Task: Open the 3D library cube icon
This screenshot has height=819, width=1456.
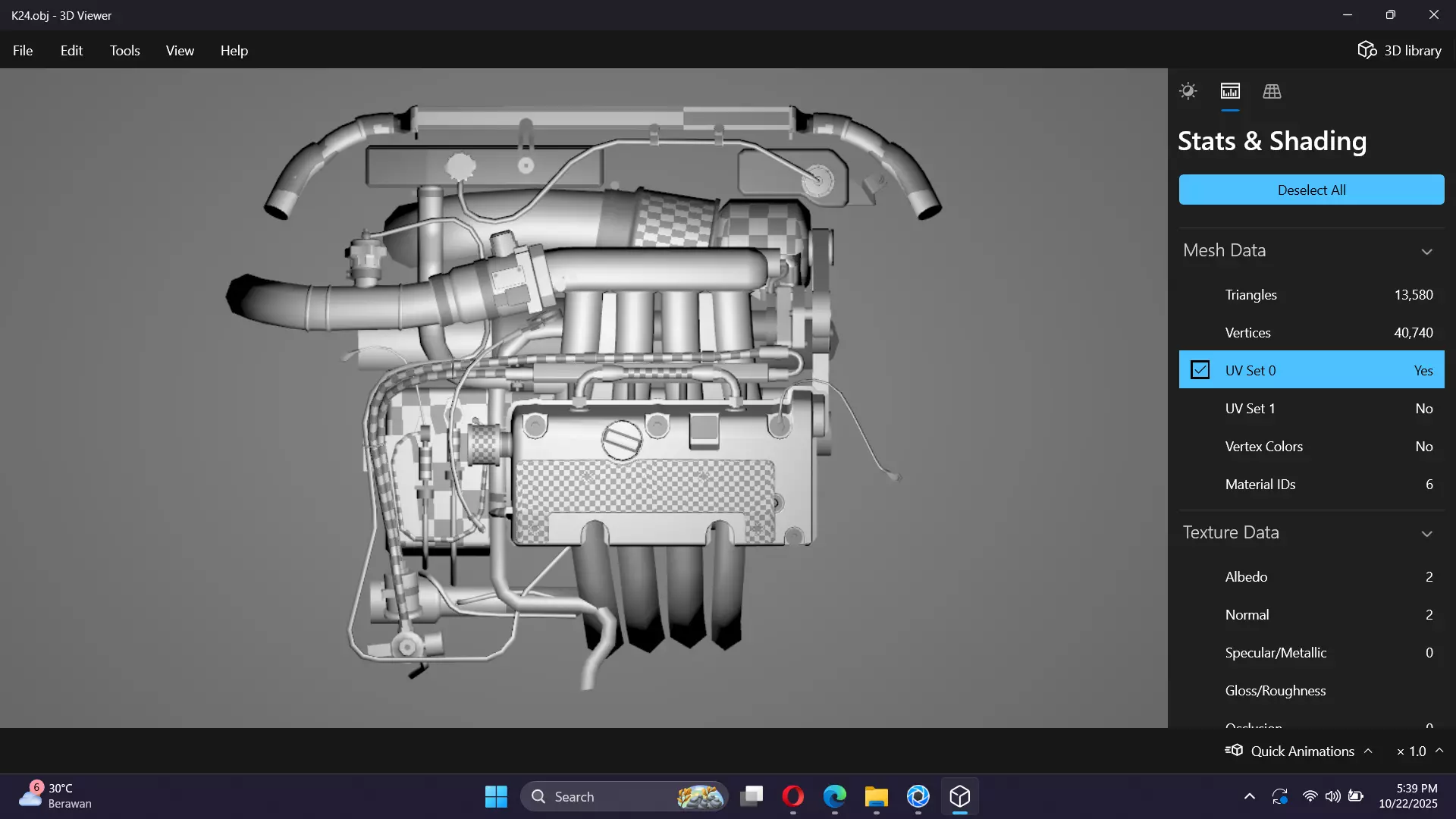Action: (1367, 50)
